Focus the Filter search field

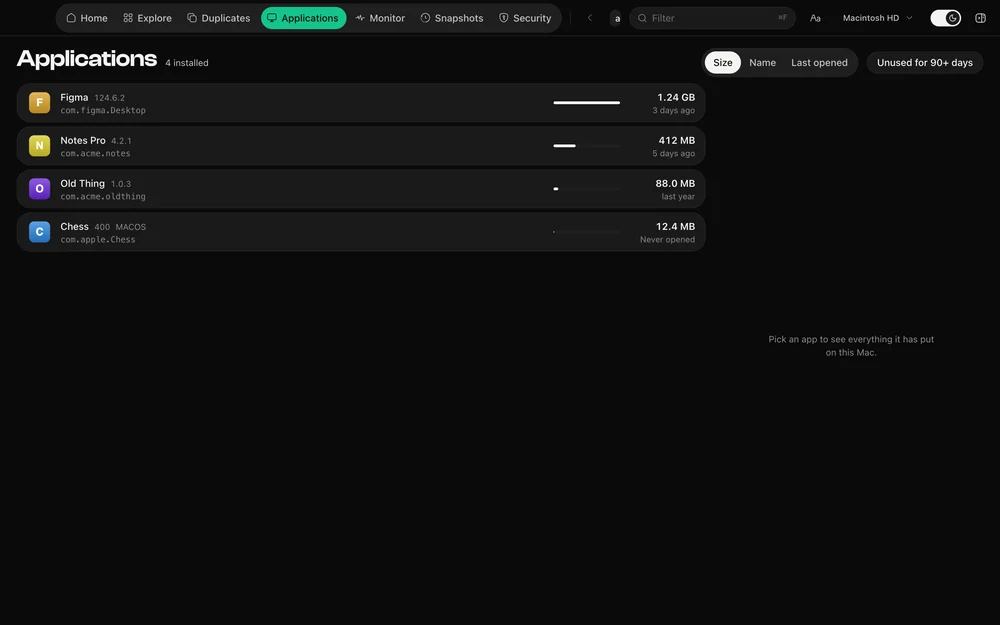point(712,18)
